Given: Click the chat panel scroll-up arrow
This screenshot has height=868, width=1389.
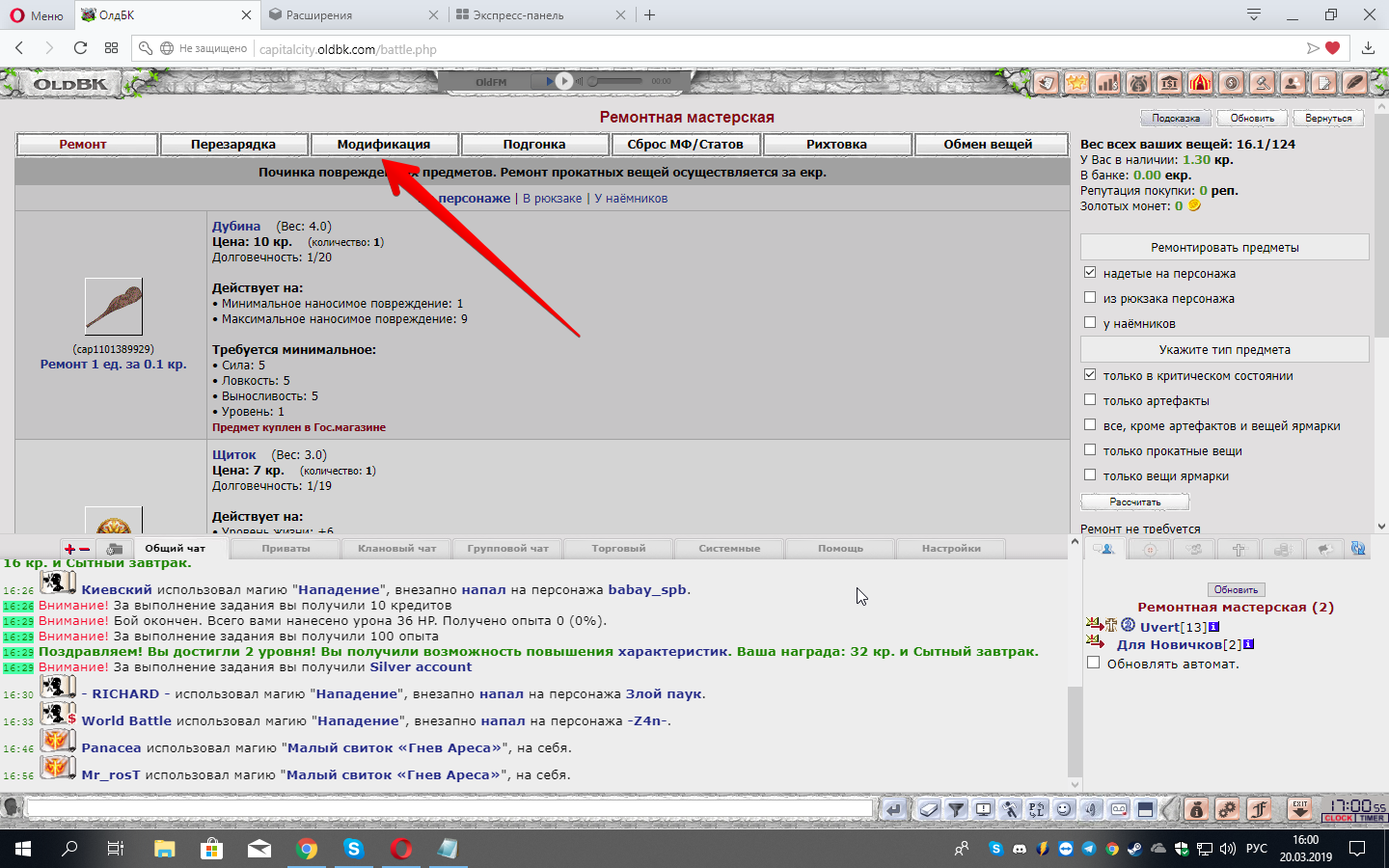Looking at the screenshot, I should pyautogui.click(x=1075, y=542).
